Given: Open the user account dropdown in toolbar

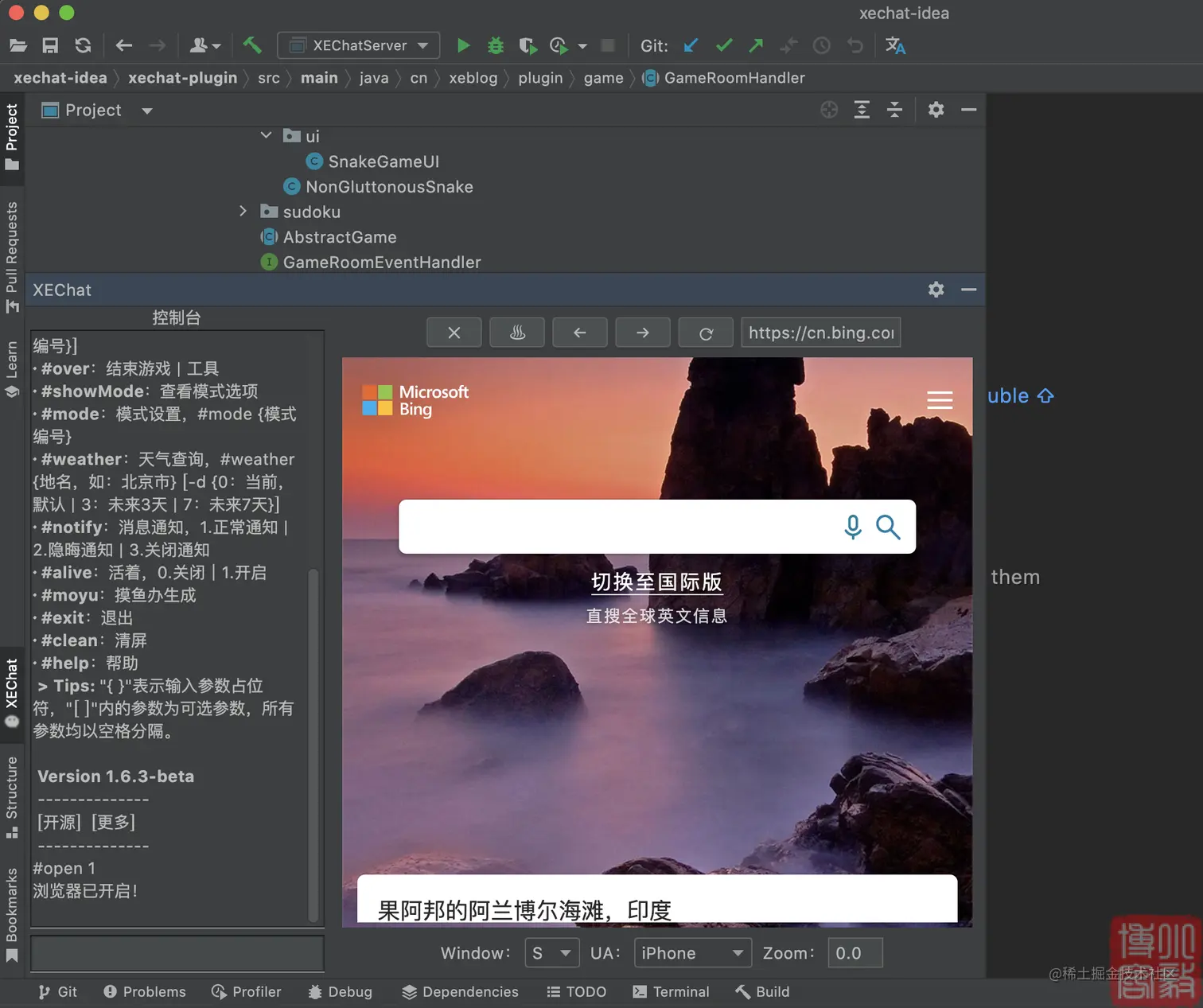Looking at the screenshot, I should (205, 45).
